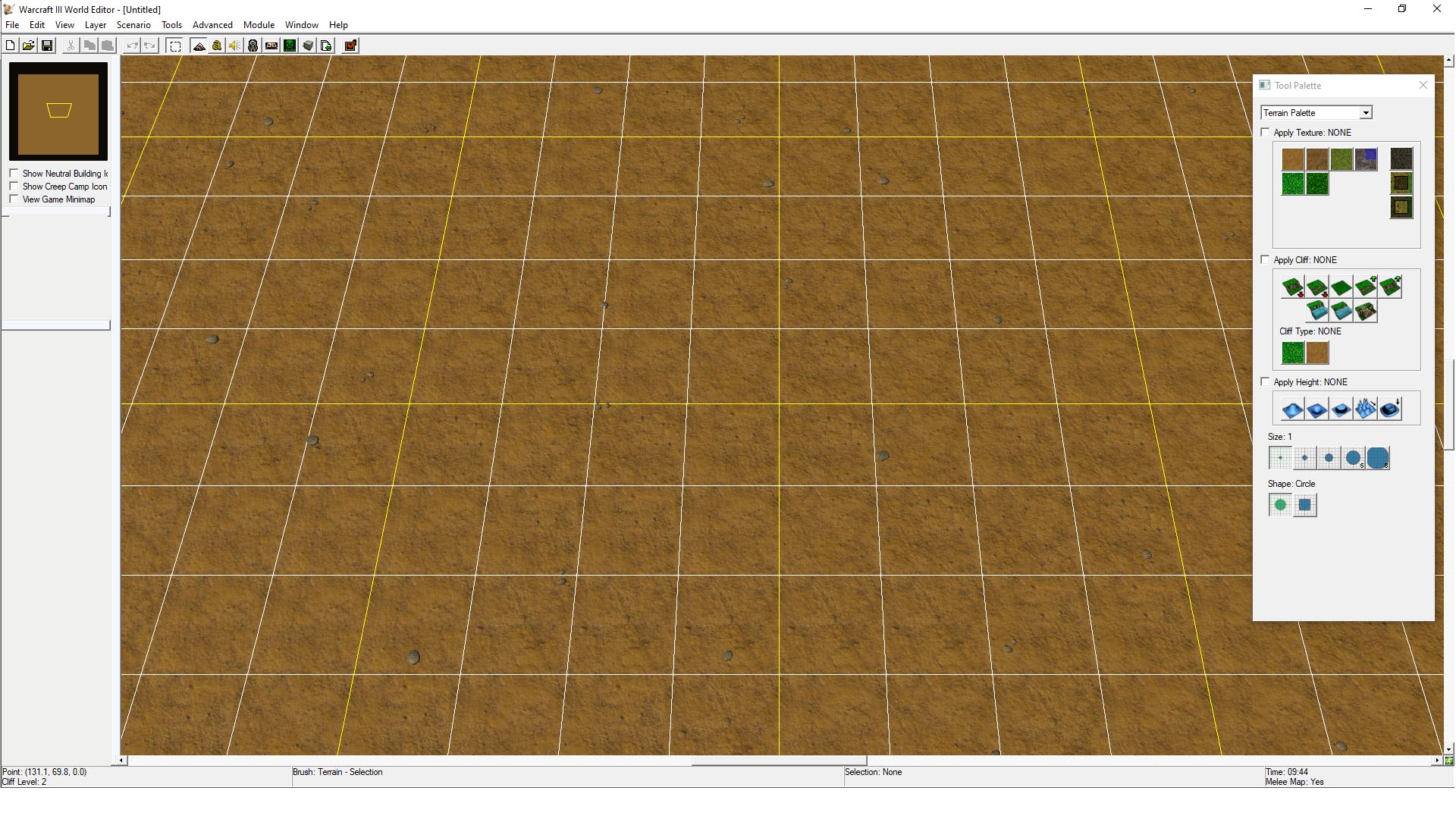Screen dimensions: 1456x819
Task: Click the circular brush shape
Action: coord(1280,504)
